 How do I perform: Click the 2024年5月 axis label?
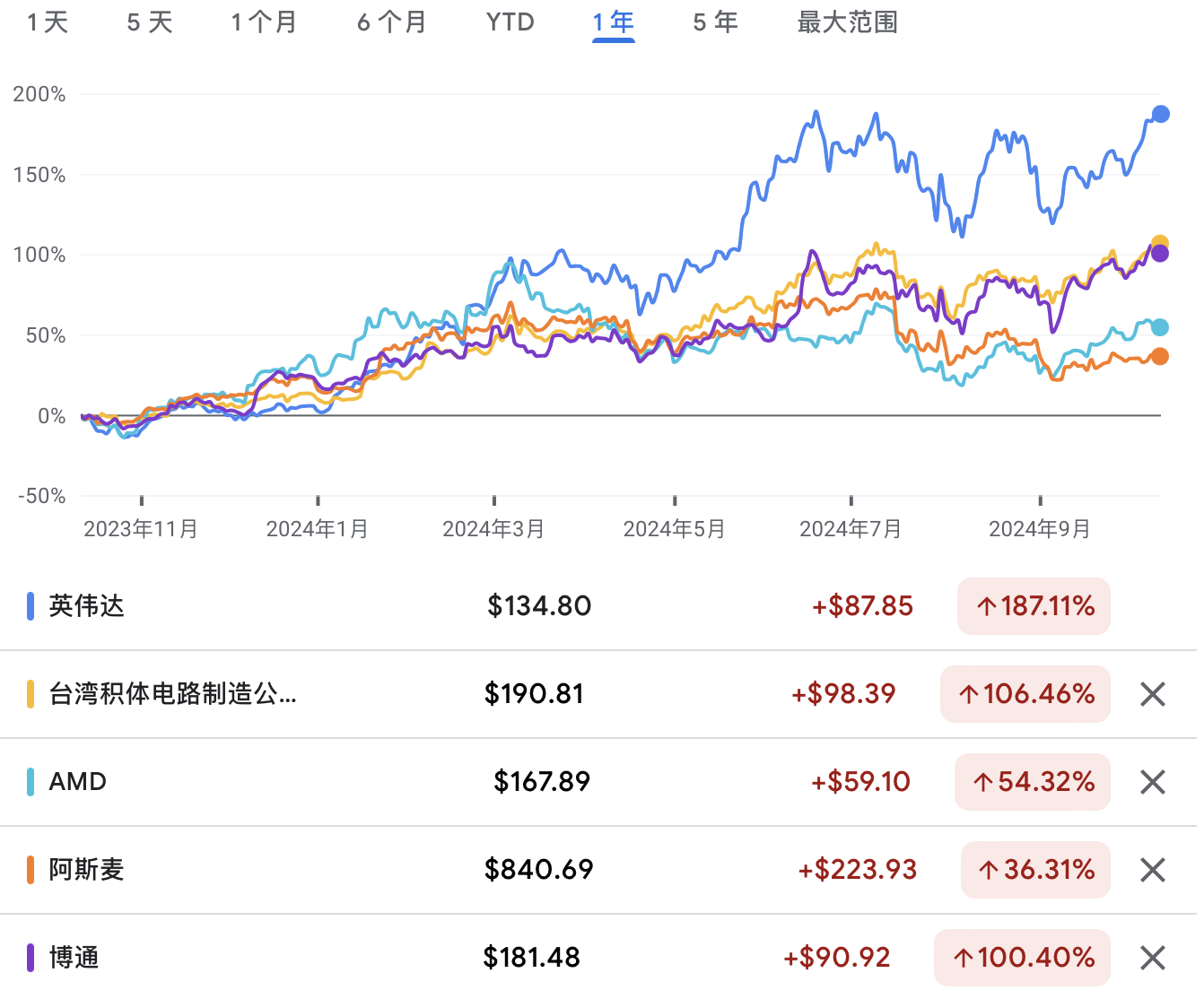tap(675, 529)
